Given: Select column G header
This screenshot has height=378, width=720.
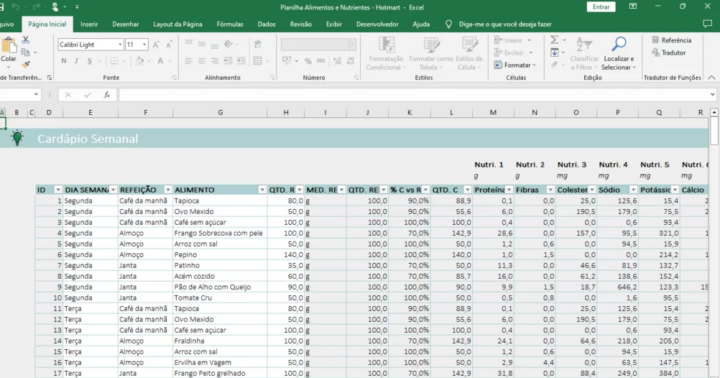Looking at the screenshot, I should [x=220, y=113].
